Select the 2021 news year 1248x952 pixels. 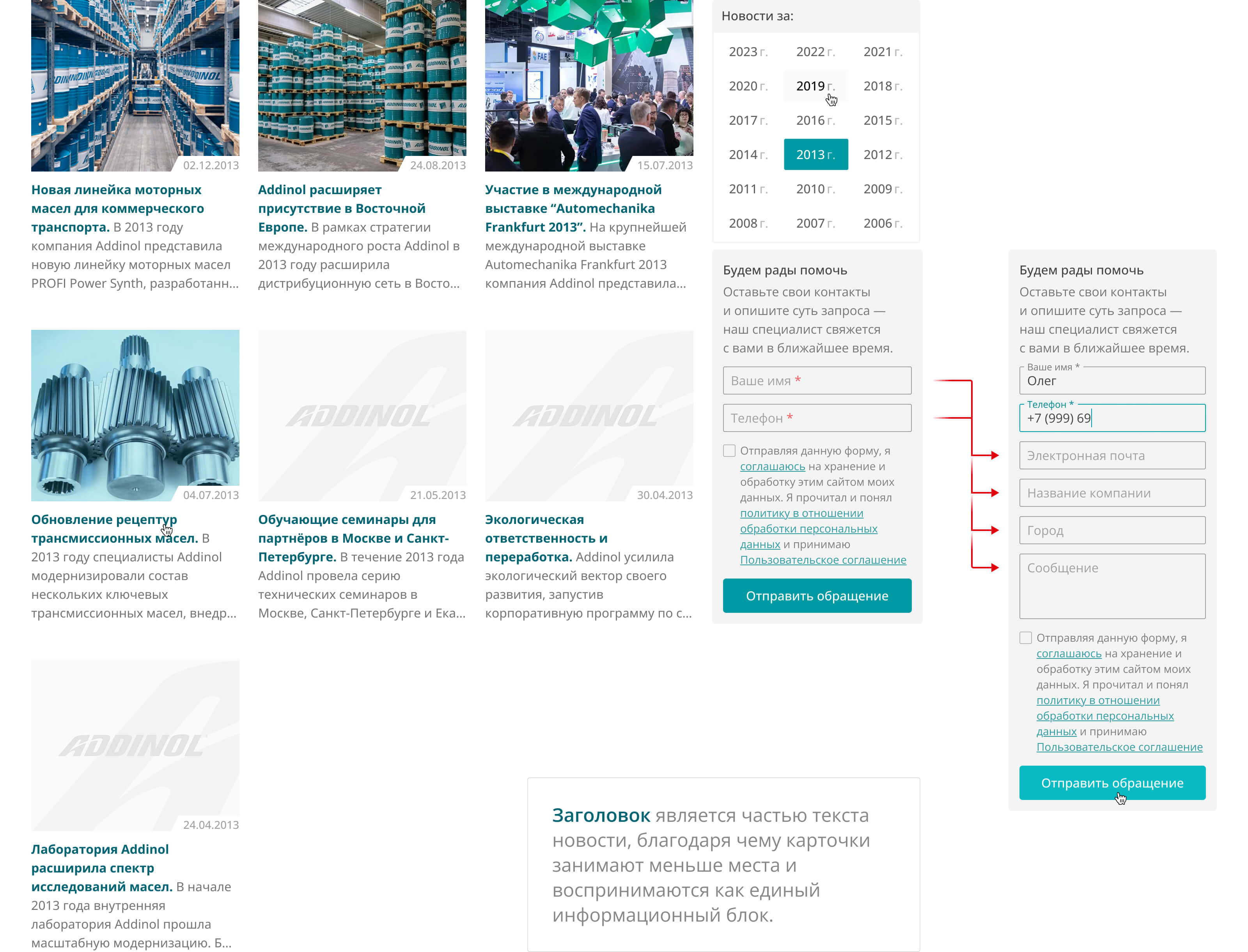click(883, 51)
